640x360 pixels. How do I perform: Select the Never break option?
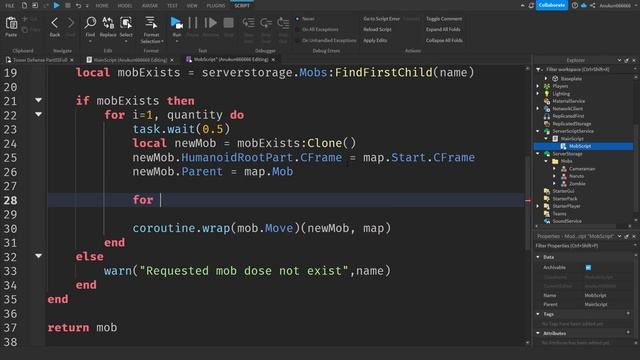297,19
